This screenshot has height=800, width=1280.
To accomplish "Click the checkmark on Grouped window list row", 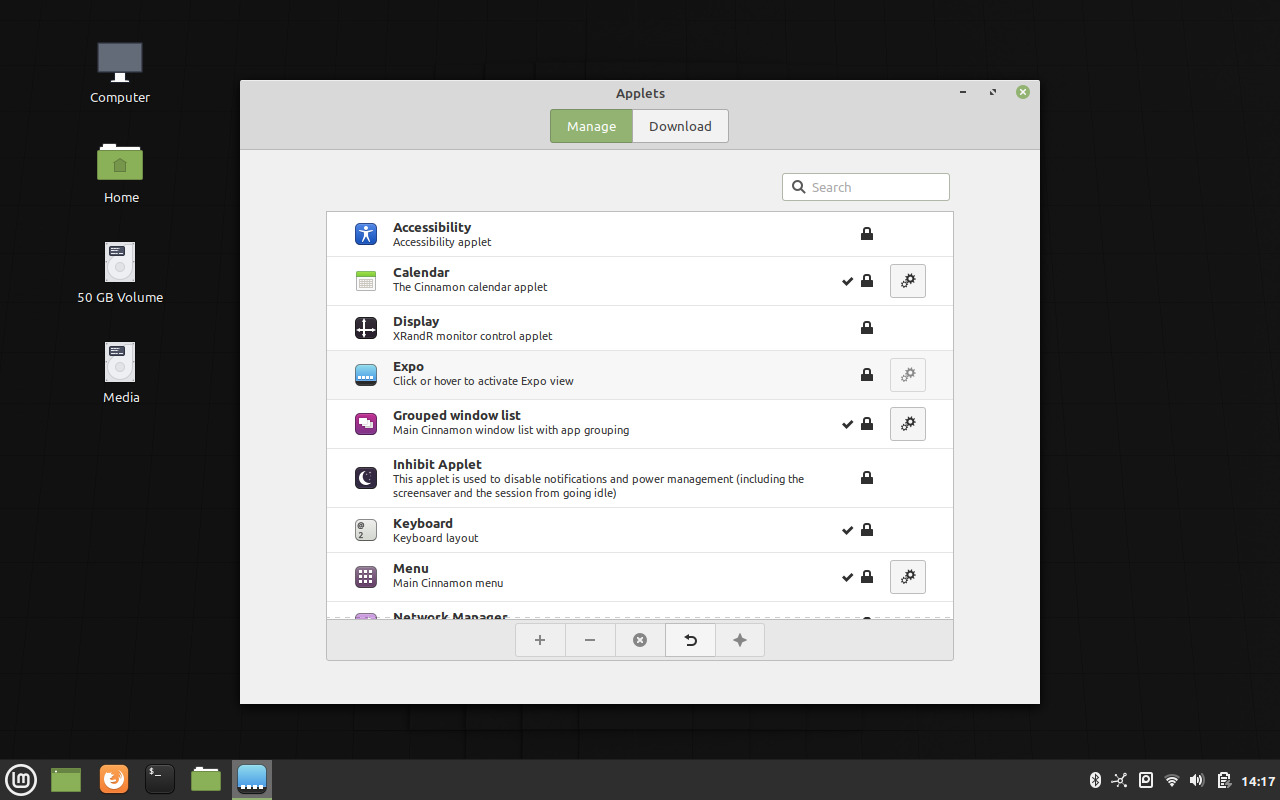I will tap(848, 424).
